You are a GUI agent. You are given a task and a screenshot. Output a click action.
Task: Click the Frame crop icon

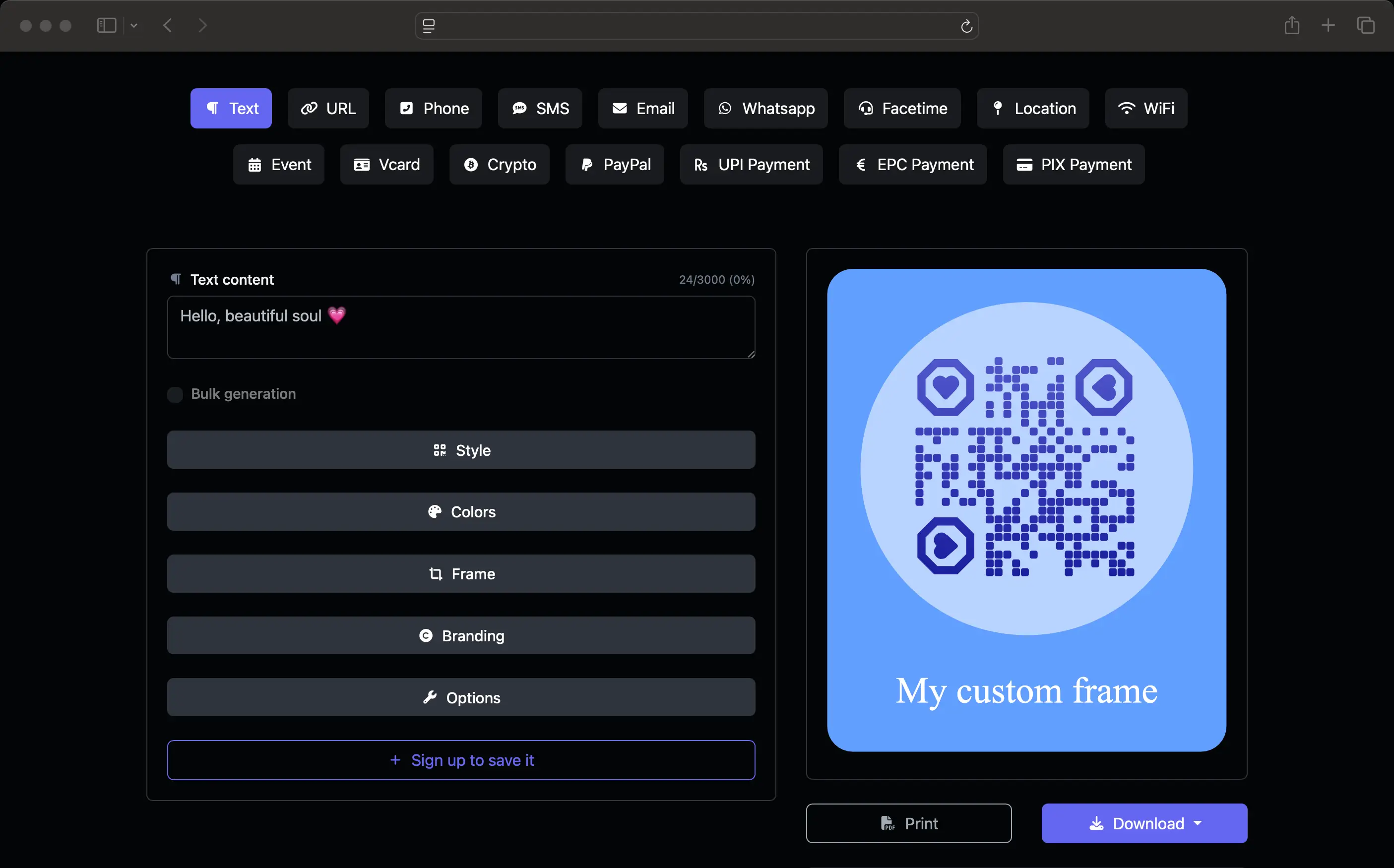tap(436, 573)
